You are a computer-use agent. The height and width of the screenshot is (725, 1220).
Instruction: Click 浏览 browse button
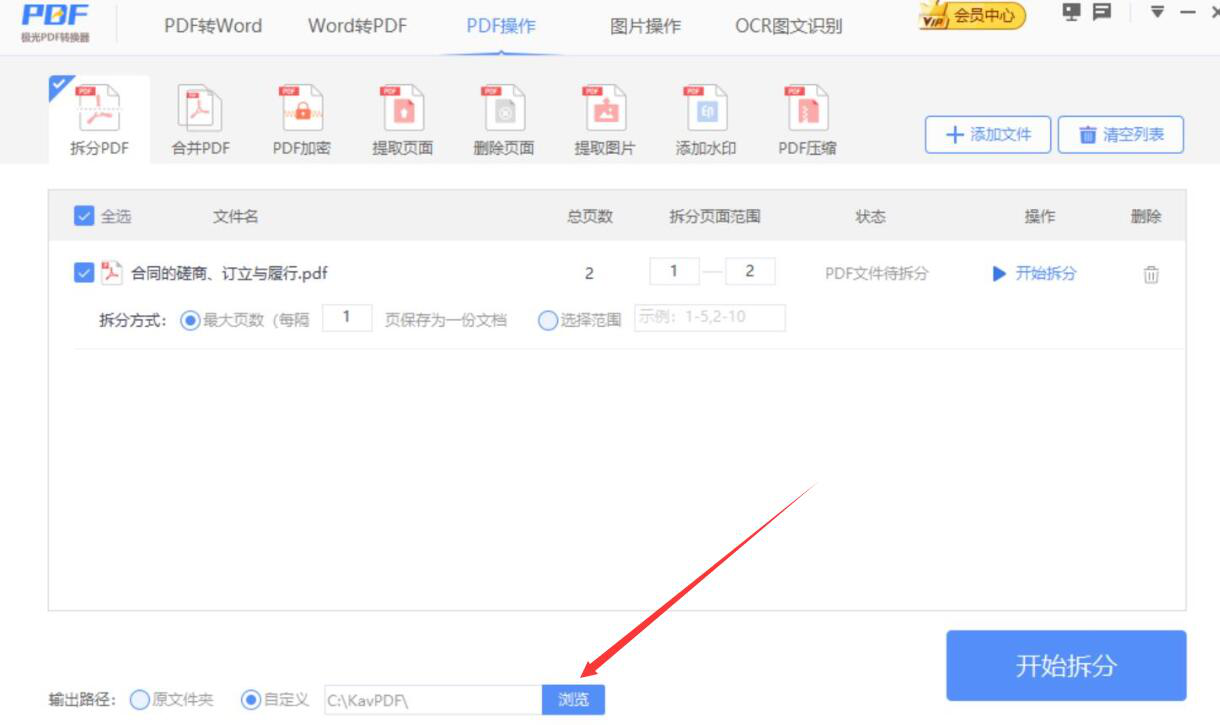pos(574,700)
